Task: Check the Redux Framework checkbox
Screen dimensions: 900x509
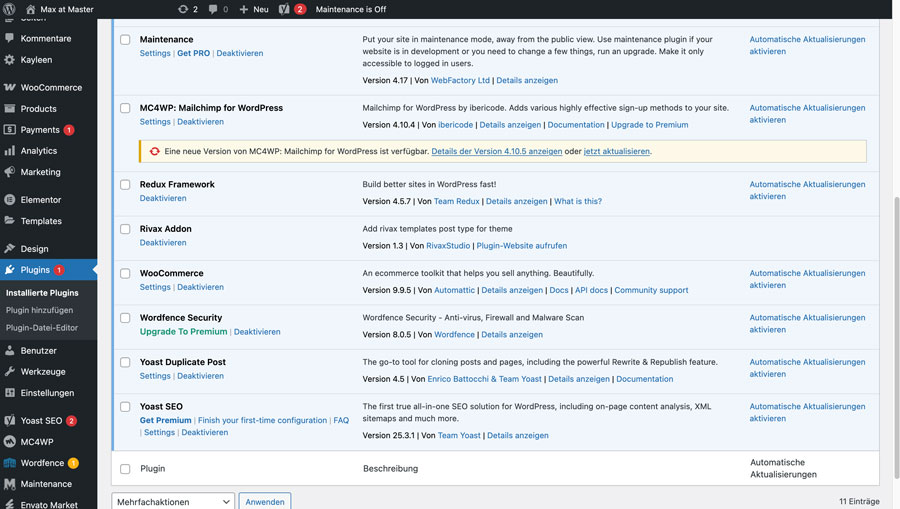Action: [x=125, y=184]
